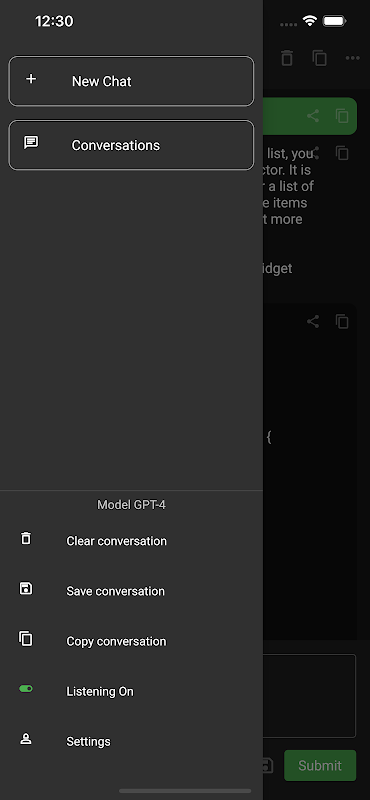Viewport: 370px width, 800px height.
Task: Click the plus icon beside New Chat
Action: coord(31,79)
